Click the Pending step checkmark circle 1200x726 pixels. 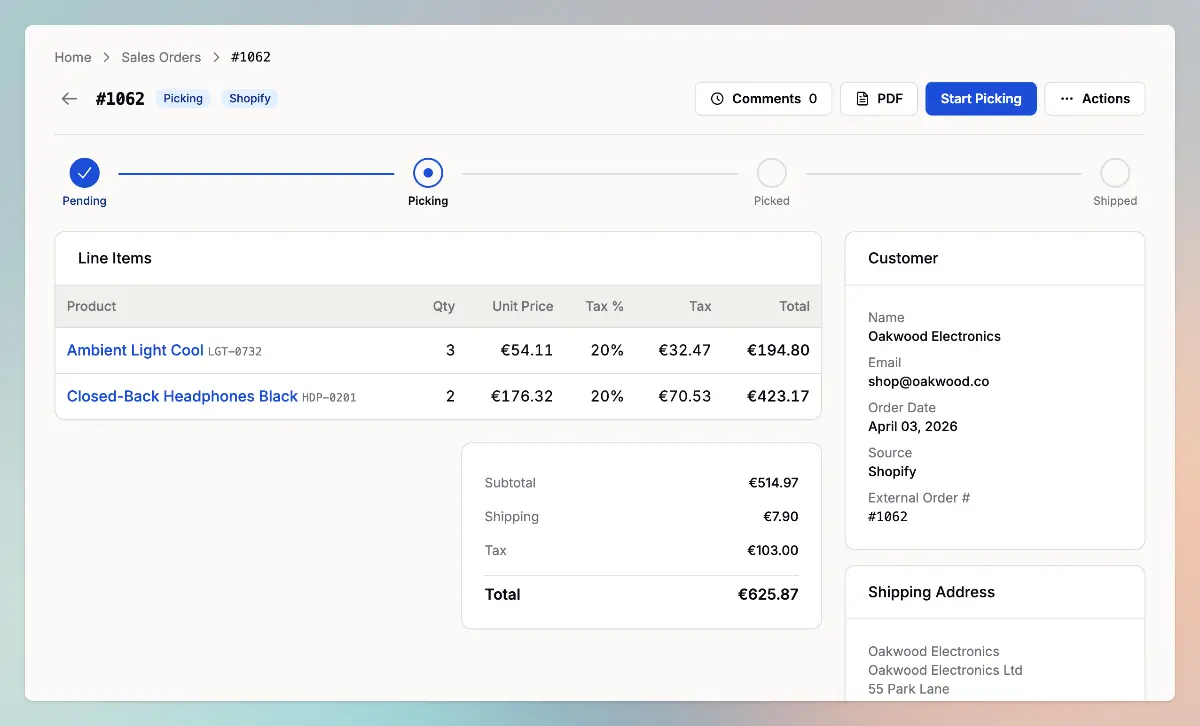pyautogui.click(x=84, y=173)
